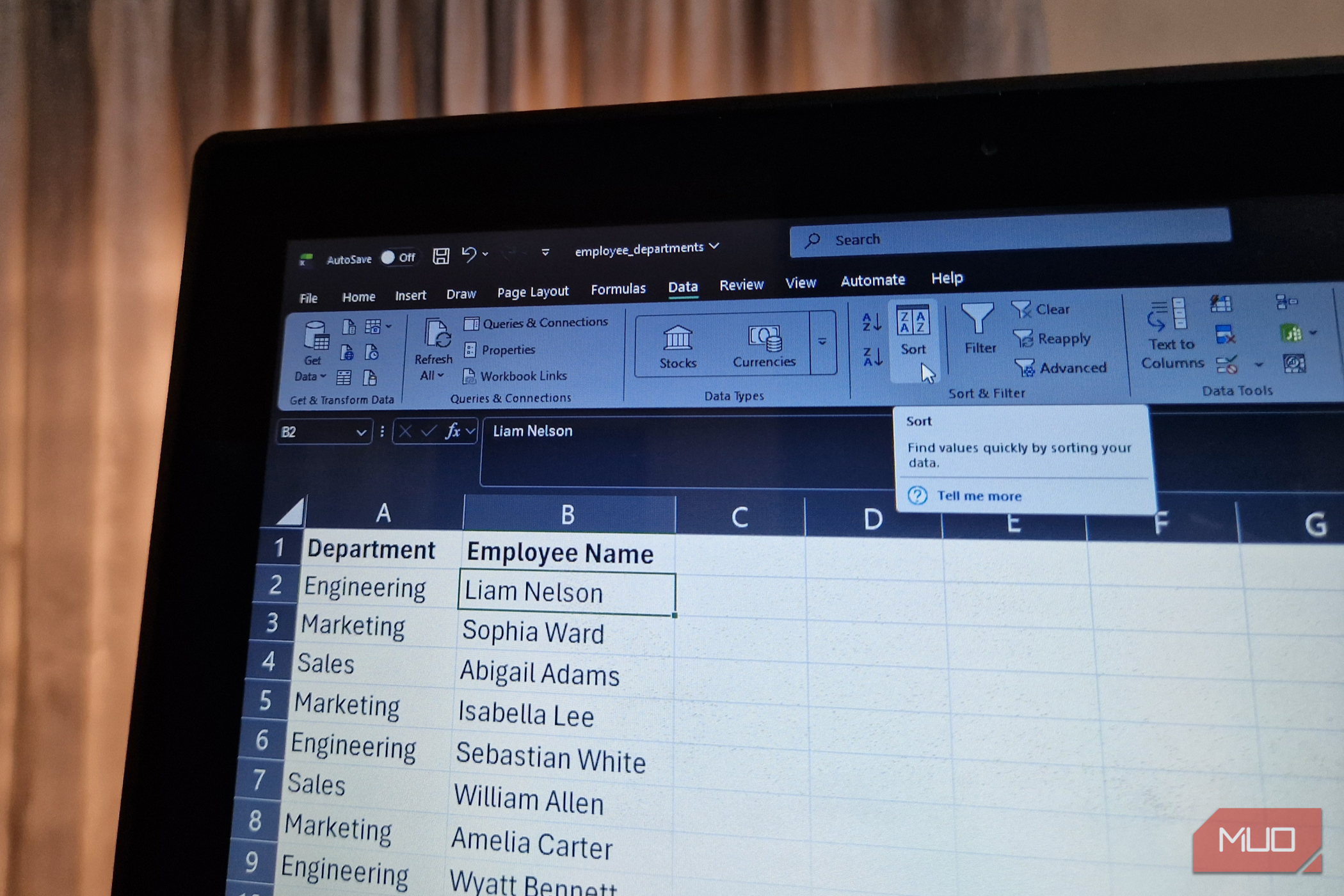This screenshot has width=1344, height=896.
Task: Click the Save icon
Action: coord(441,256)
